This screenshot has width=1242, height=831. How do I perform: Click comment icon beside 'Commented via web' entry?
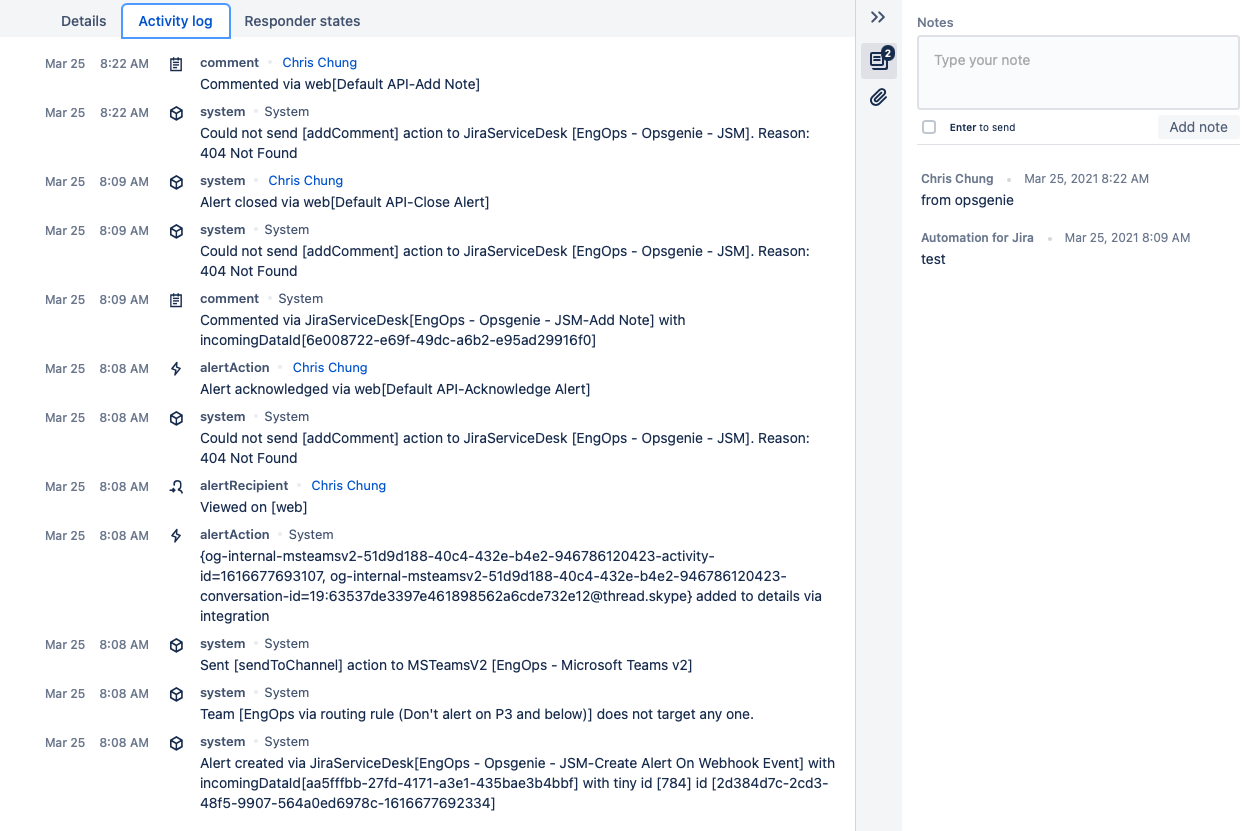[x=176, y=64]
